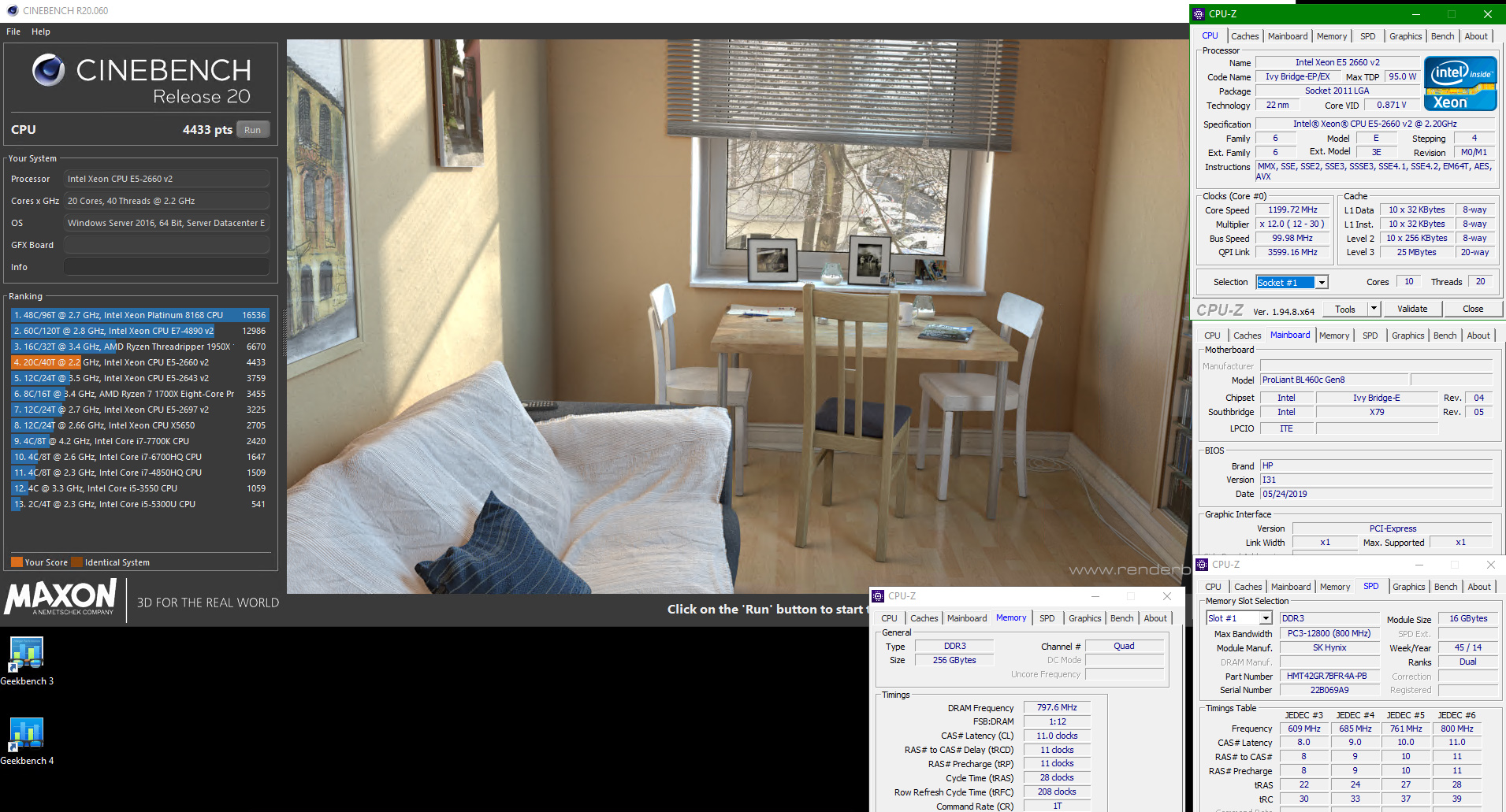Image resolution: width=1506 pixels, height=812 pixels.
Task: Click the rendered room scene image
Action: tap(738, 316)
